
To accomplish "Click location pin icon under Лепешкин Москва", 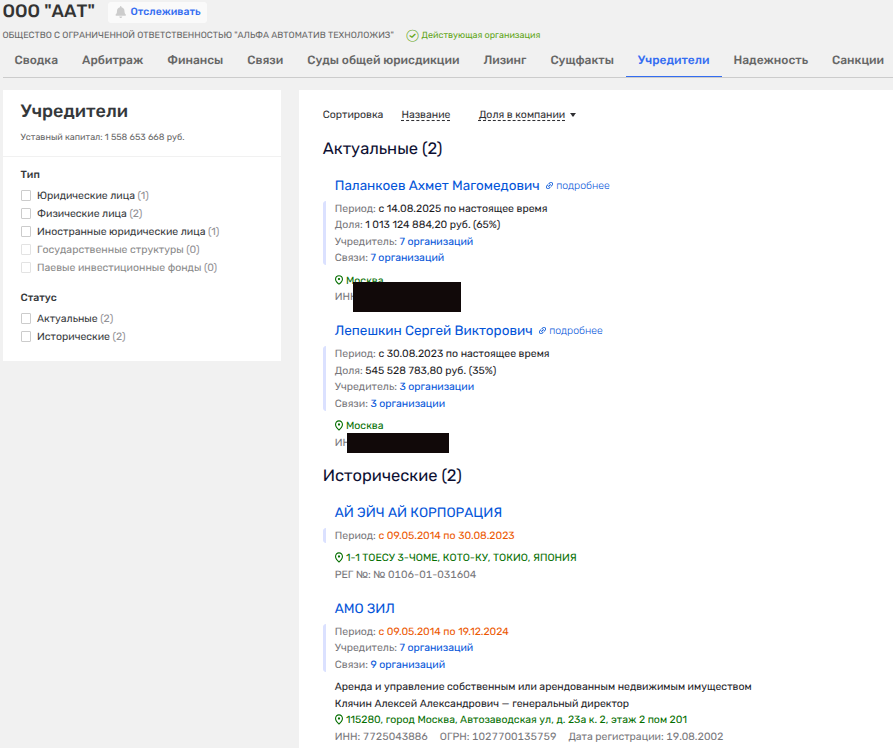I will point(339,426).
